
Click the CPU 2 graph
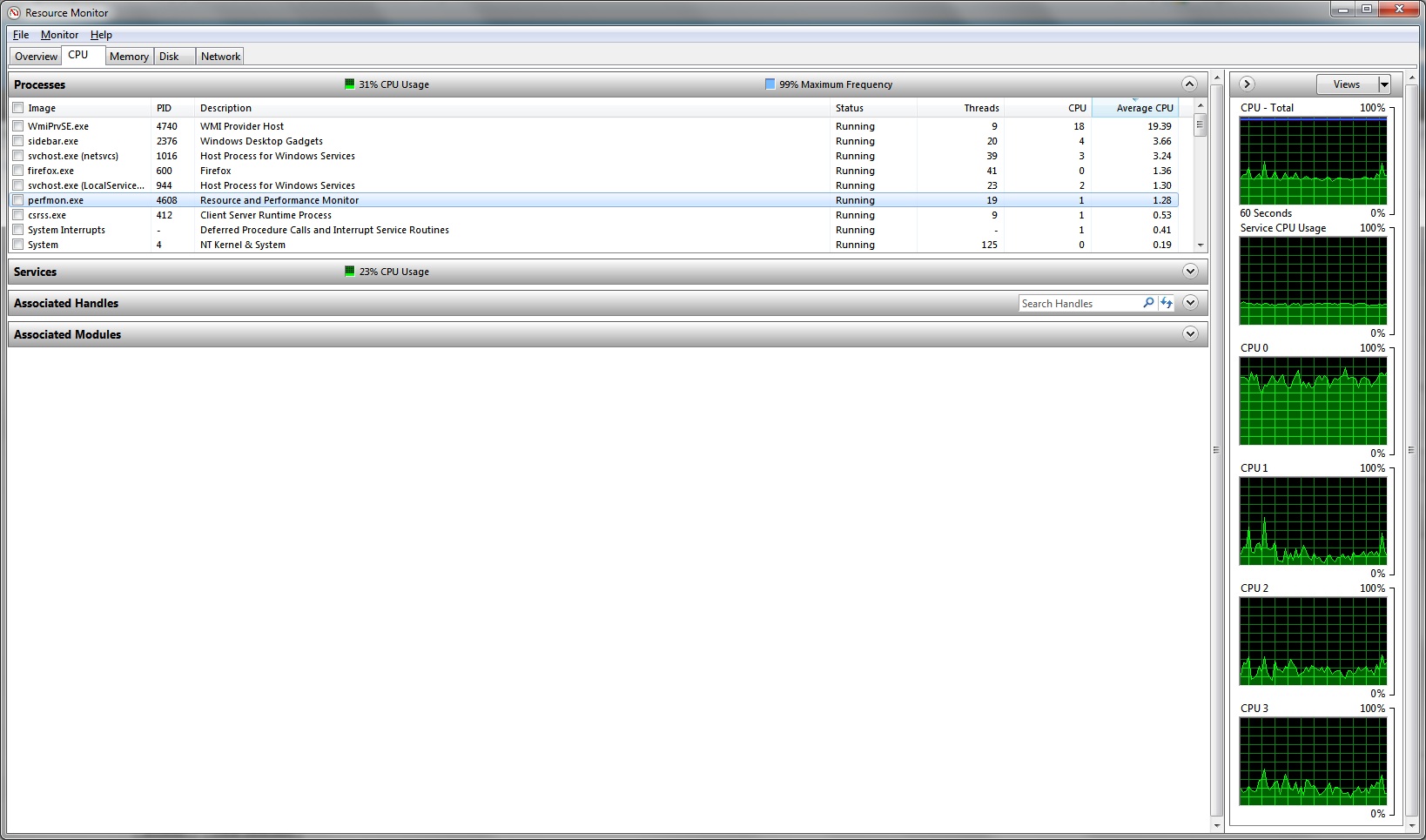coord(1313,642)
